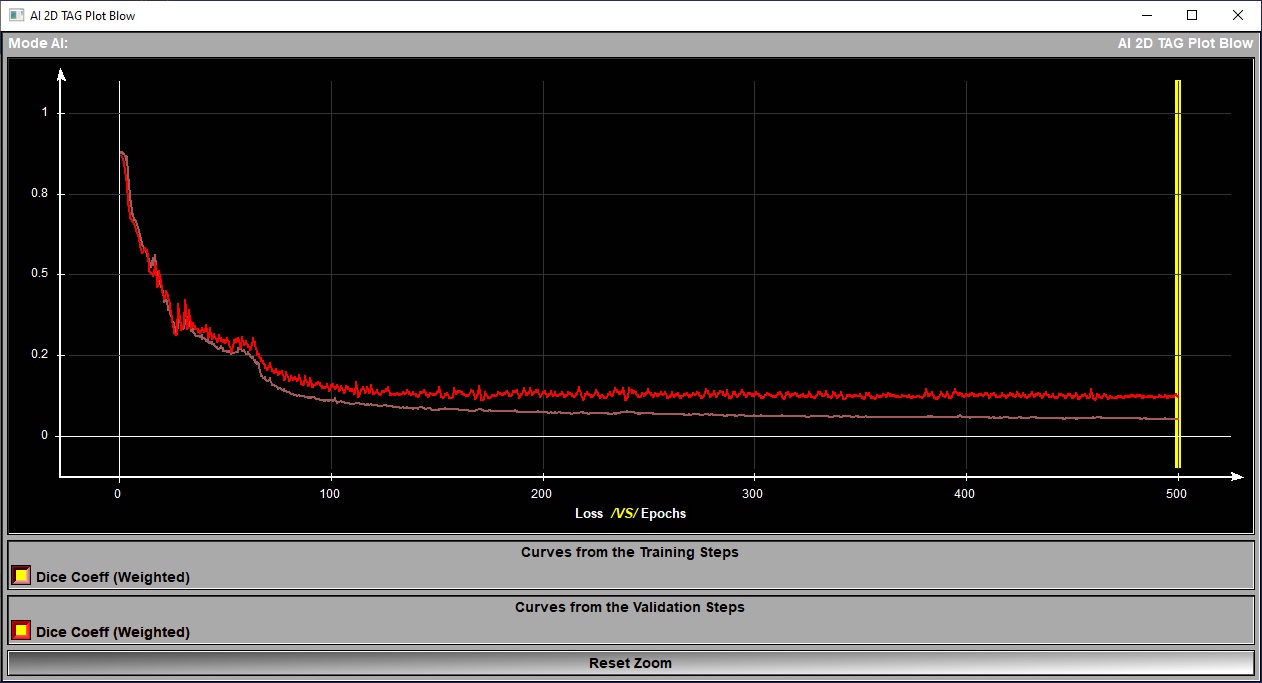This screenshot has height=683, width=1262.
Task: Click the x-axis tick label 100
Action: pyautogui.click(x=330, y=494)
